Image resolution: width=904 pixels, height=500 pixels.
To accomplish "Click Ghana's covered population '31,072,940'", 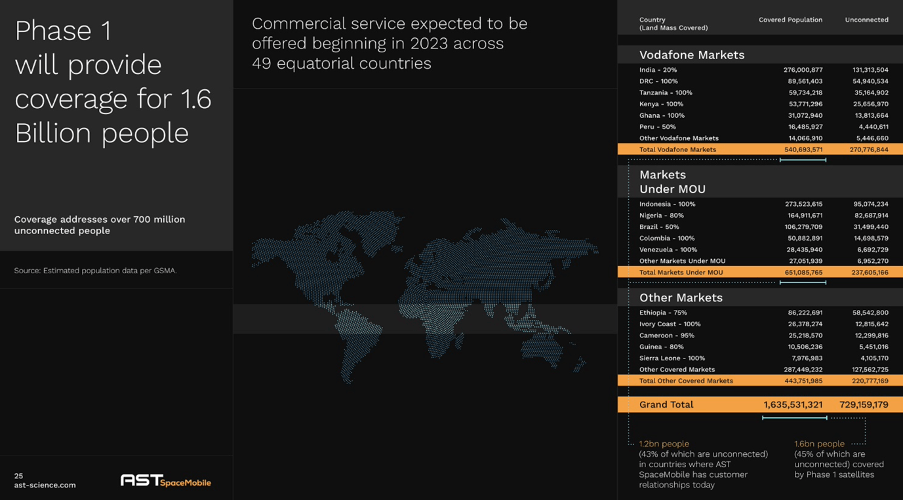I will [x=805, y=115].
